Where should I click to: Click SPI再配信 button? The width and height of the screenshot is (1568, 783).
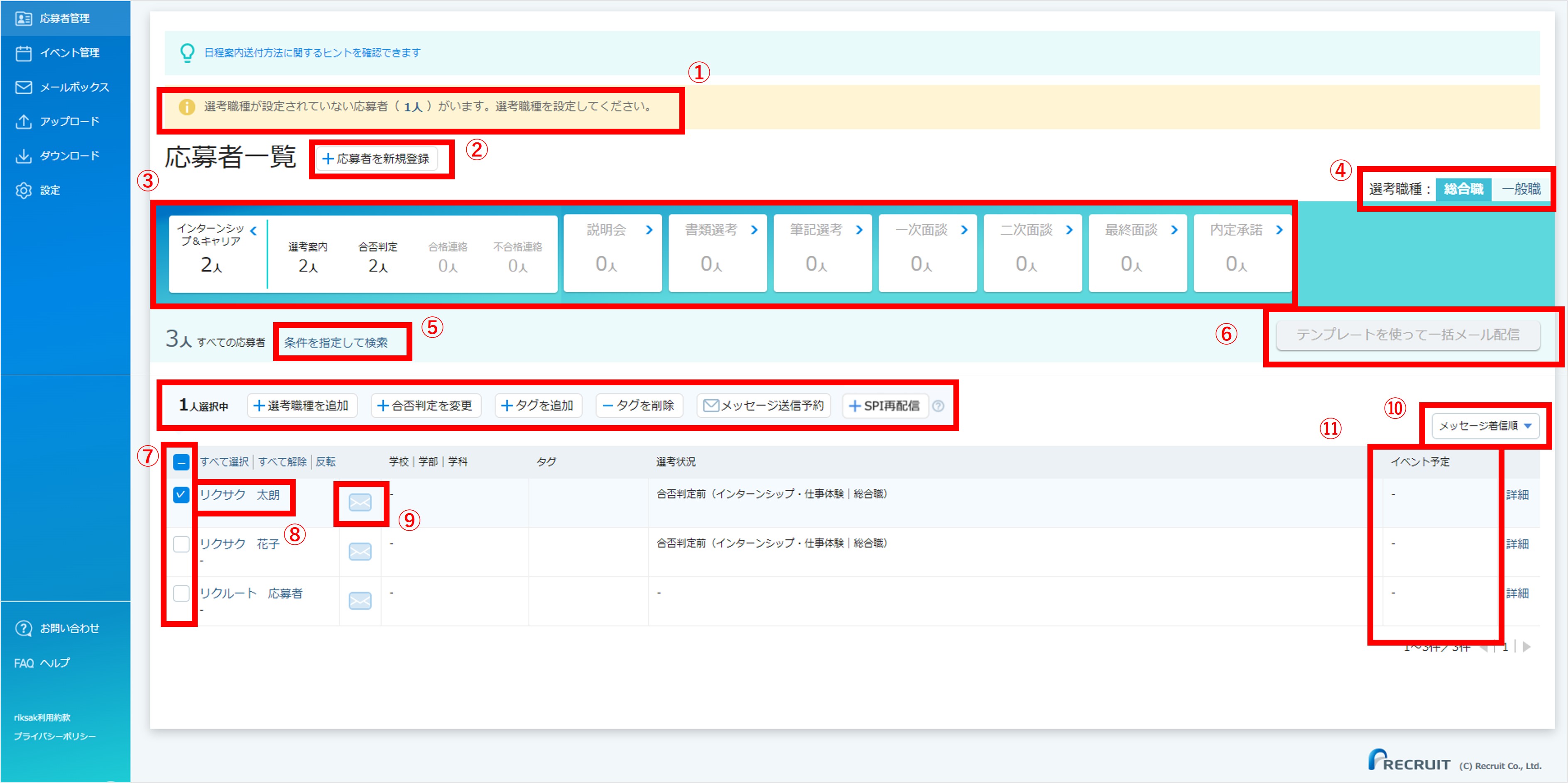coord(885,406)
